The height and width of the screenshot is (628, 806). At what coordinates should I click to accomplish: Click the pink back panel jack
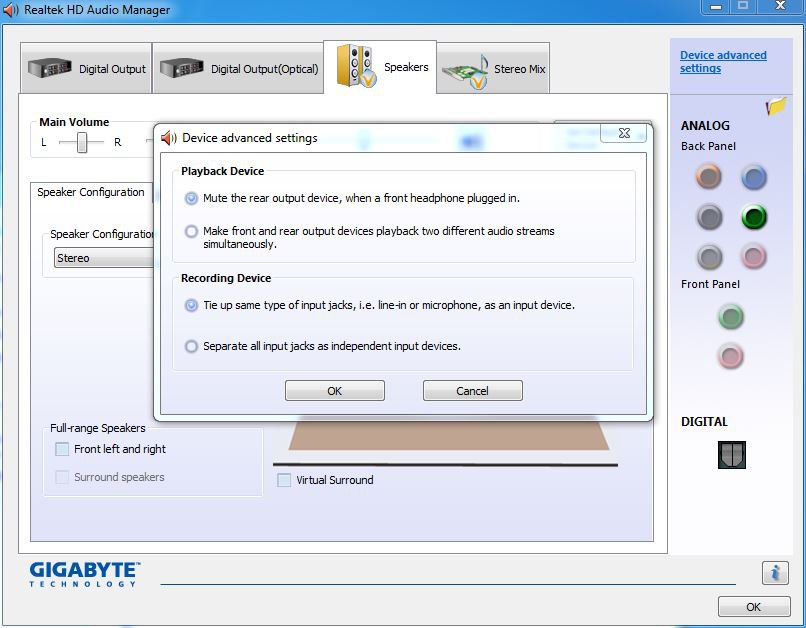(754, 257)
